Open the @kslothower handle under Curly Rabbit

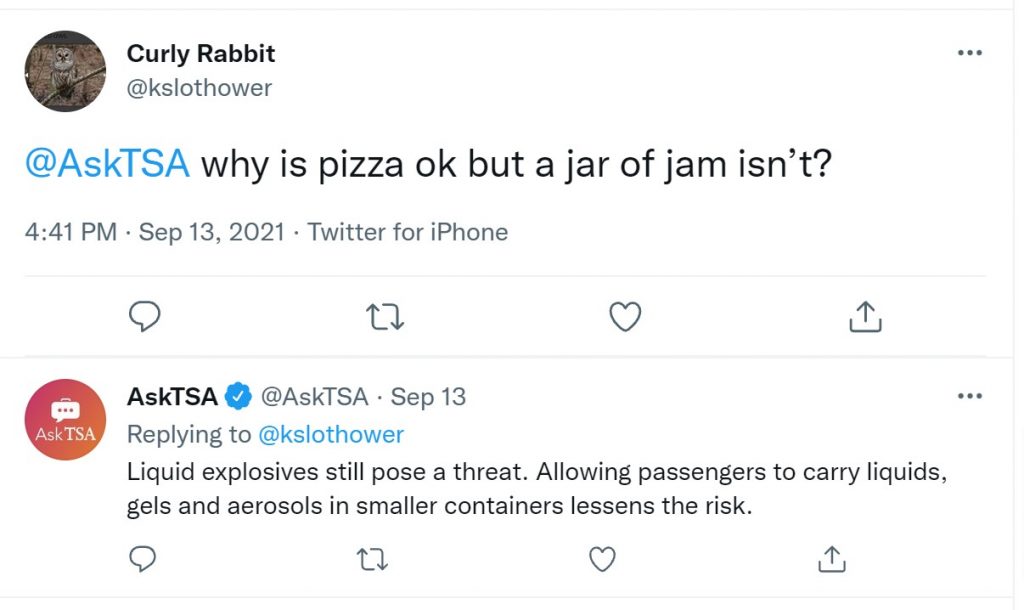(199, 88)
